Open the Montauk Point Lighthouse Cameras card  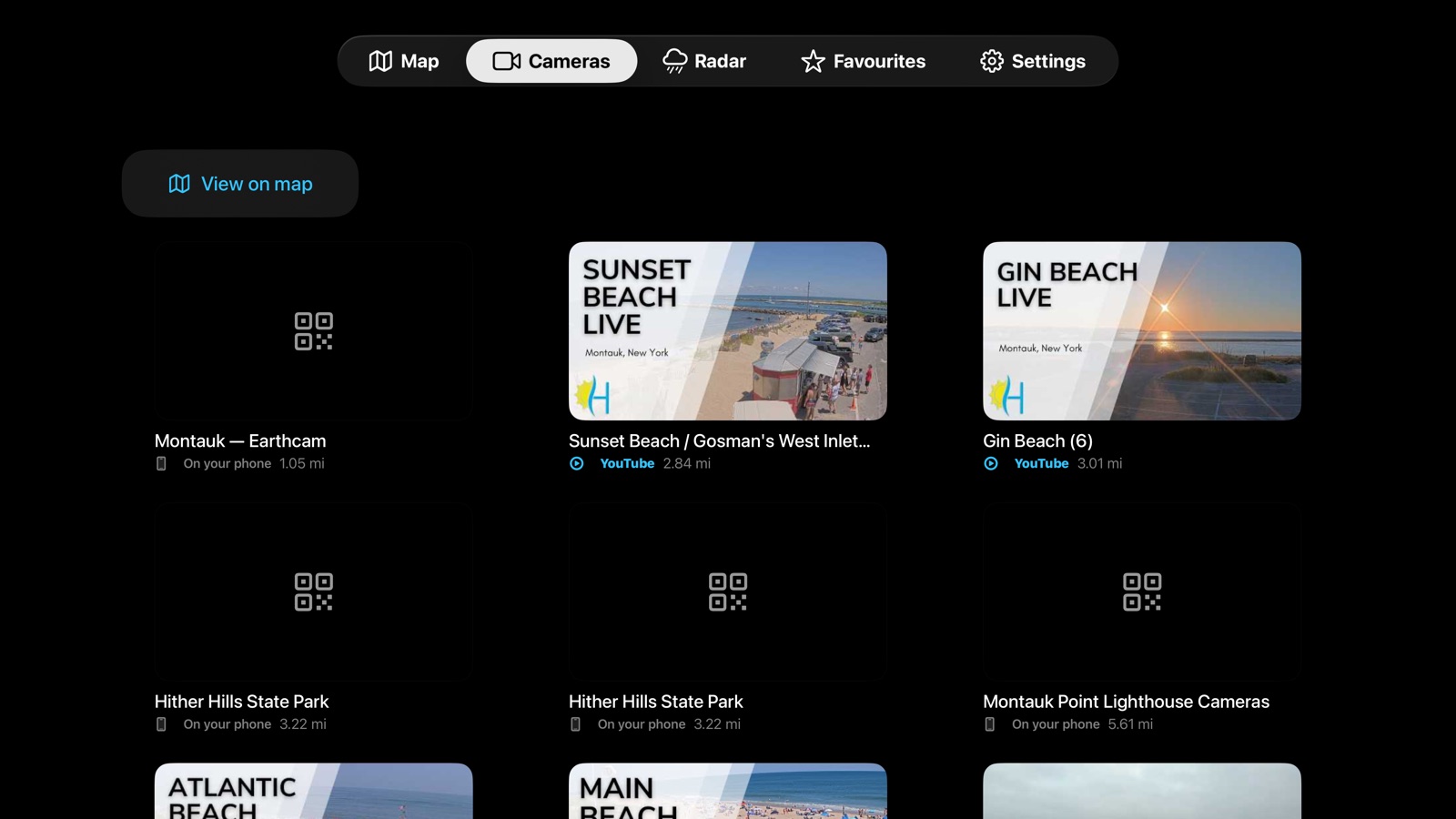click(1142, 591)
